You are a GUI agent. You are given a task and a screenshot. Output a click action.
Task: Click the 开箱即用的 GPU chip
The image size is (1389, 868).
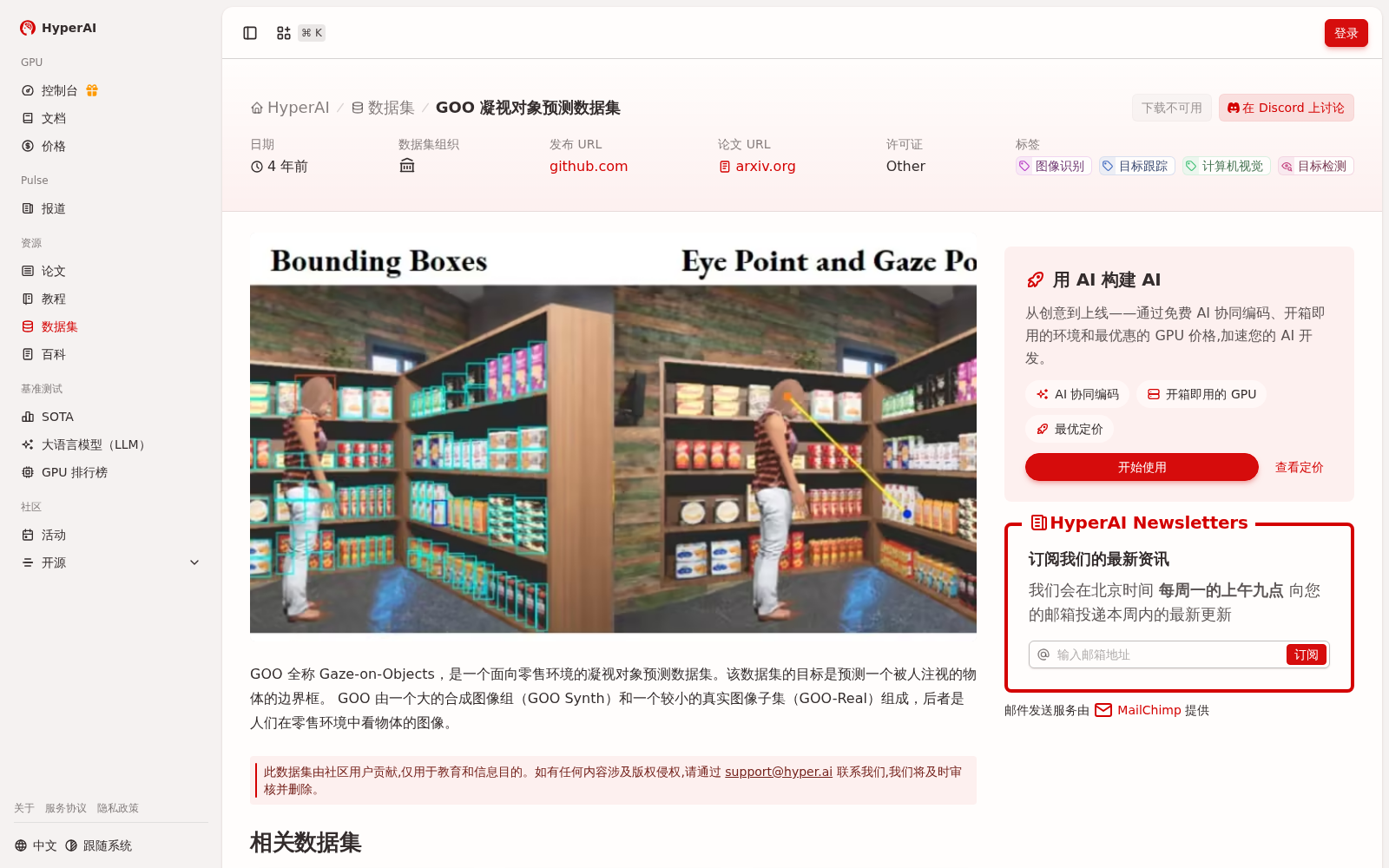coord(1201,394)
